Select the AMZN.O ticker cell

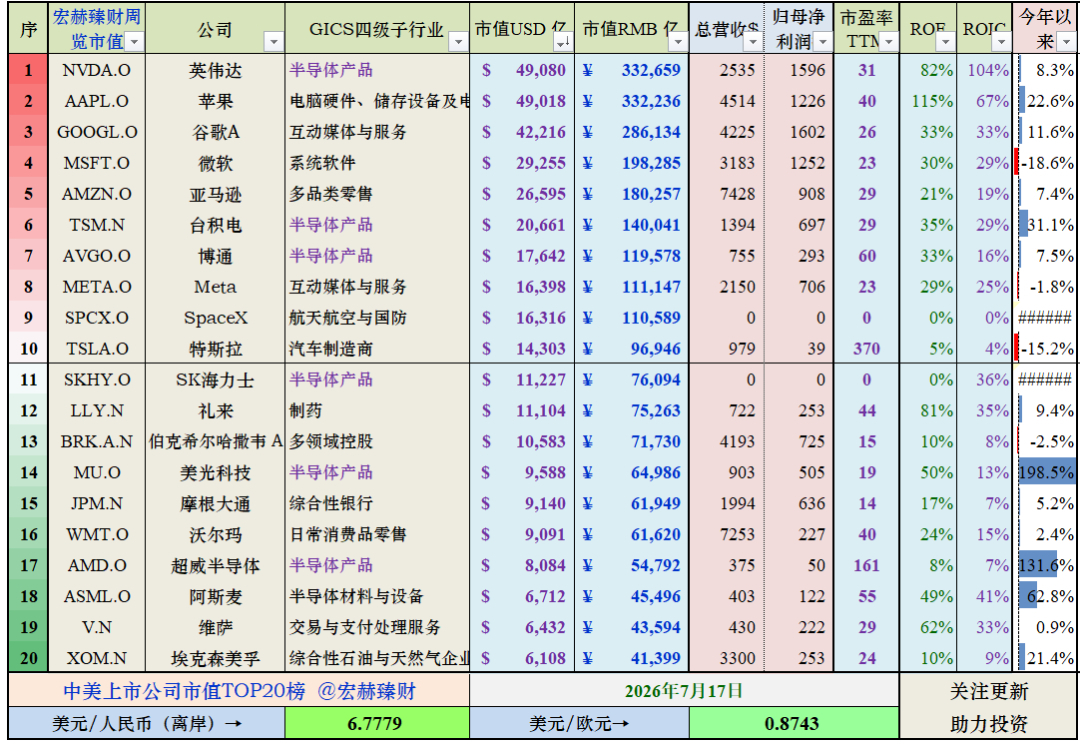coord(96,194)
